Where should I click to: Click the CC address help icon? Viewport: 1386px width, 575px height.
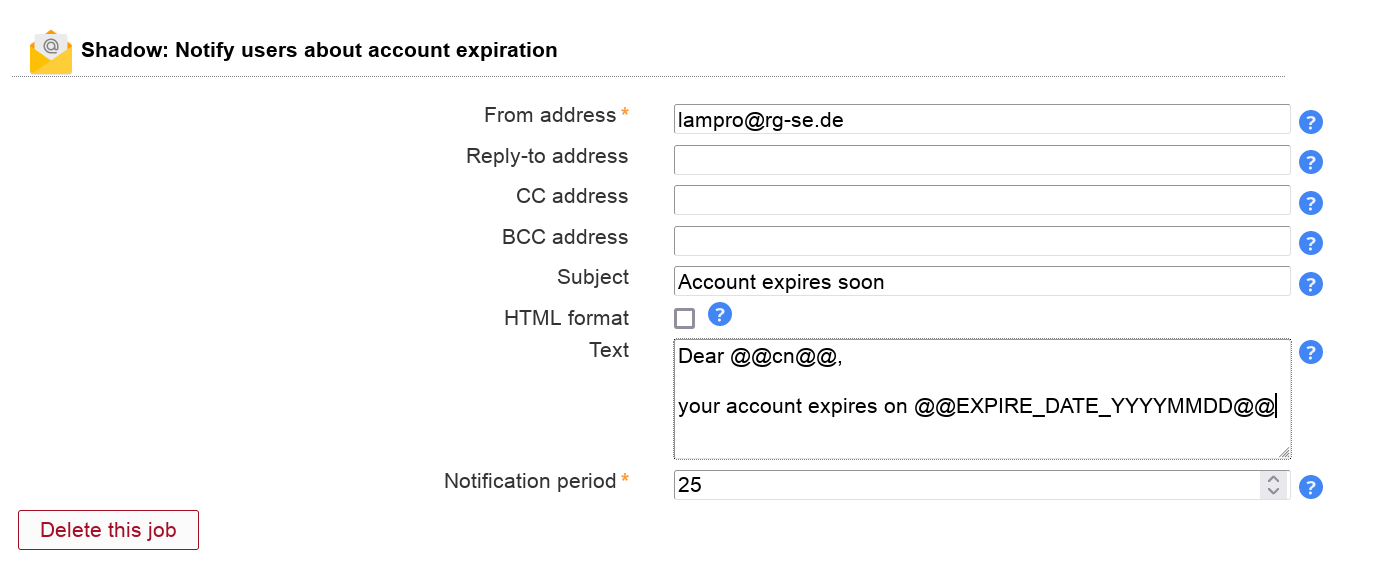pos(1310,203)
